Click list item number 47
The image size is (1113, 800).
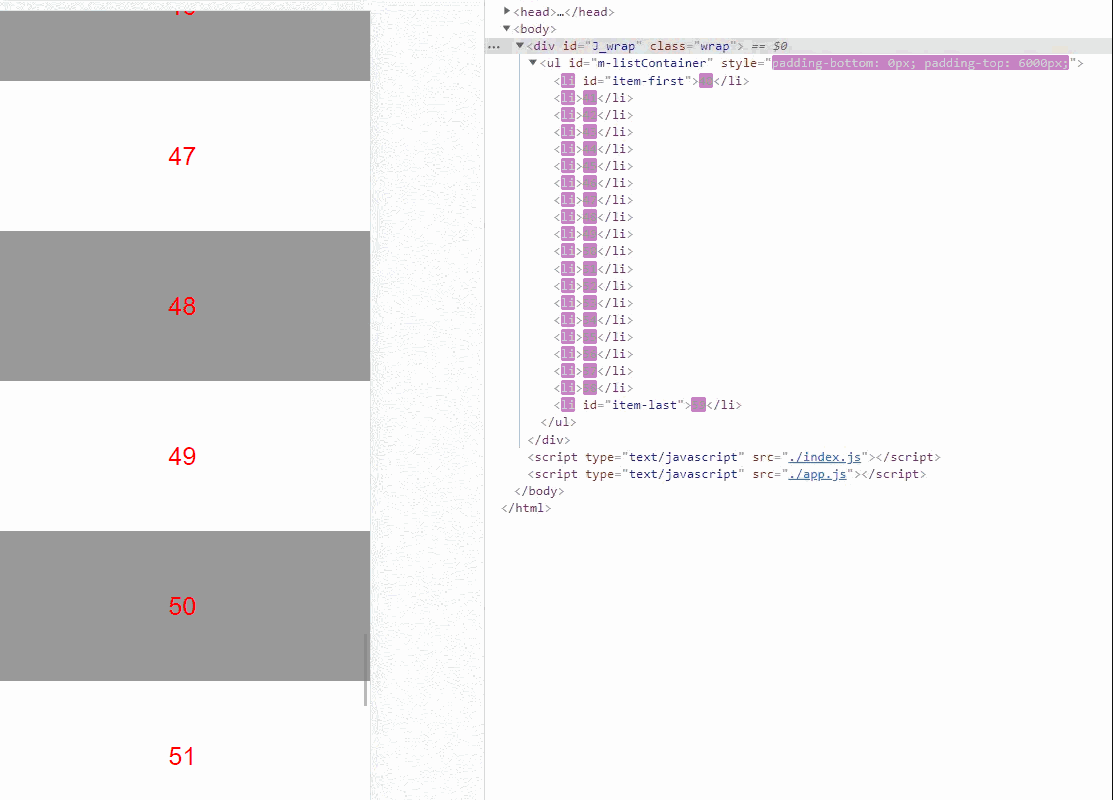[x=185, y=156]
